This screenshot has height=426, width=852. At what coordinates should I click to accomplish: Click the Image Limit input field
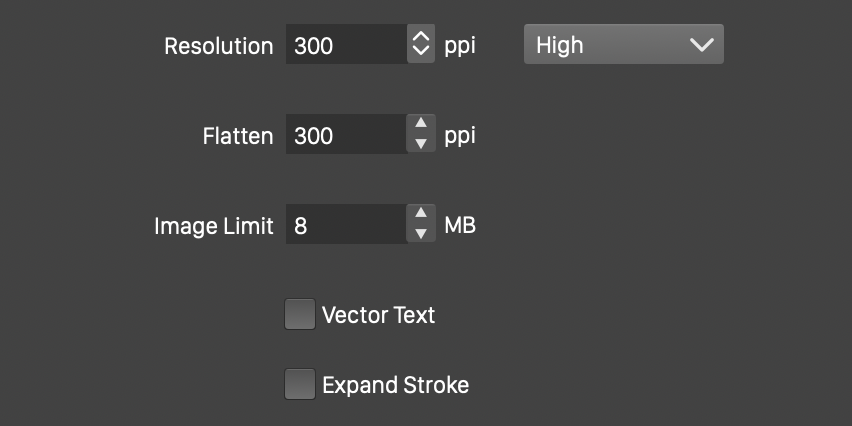[x=345, y=225]
